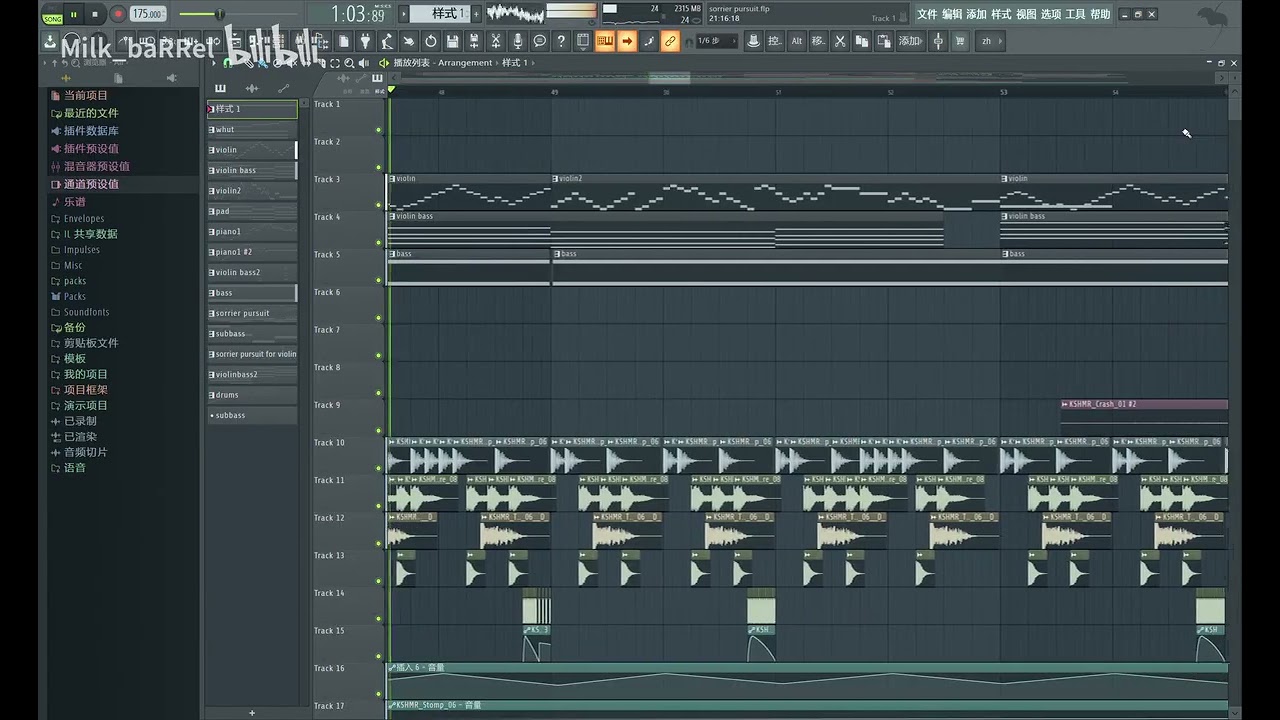This screenshot has height=720, width=1280.
Task: Add a new pattern with plus button
Action: (x=476, y=14)
